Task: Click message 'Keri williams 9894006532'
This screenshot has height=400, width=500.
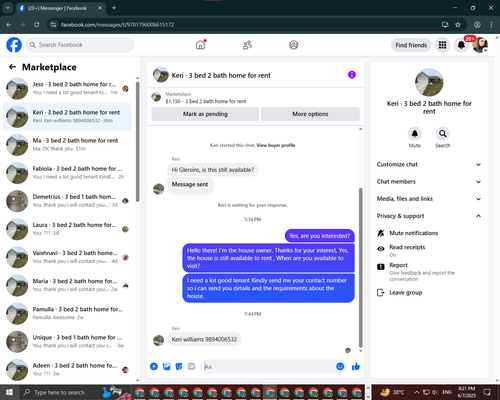Action: tap(204, 339)
